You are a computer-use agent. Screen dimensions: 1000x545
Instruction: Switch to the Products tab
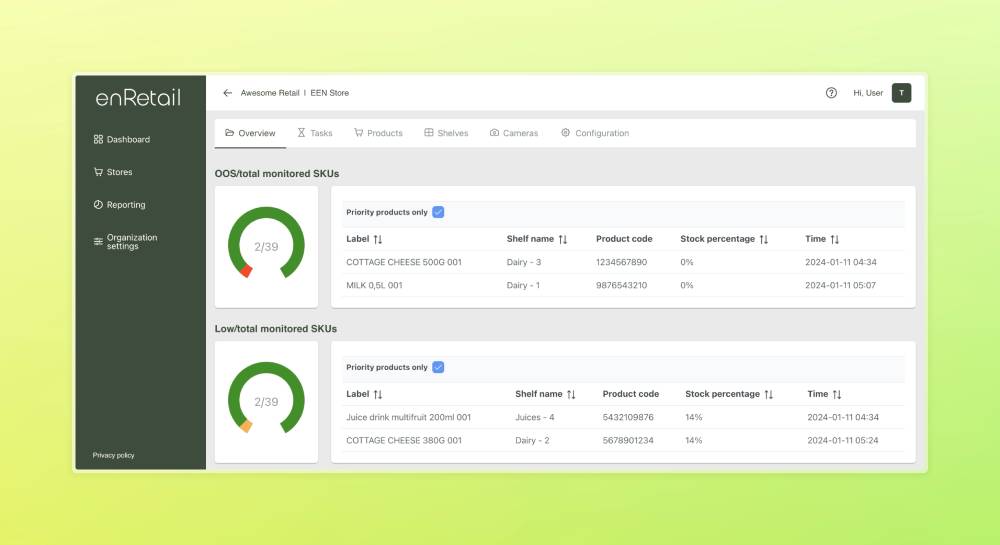click(378, 133)
